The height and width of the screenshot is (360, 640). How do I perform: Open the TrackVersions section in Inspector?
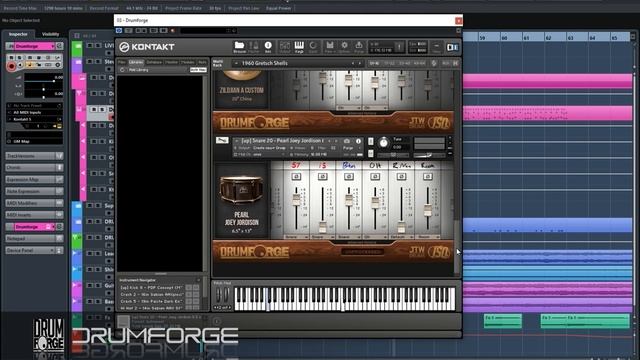34,156
